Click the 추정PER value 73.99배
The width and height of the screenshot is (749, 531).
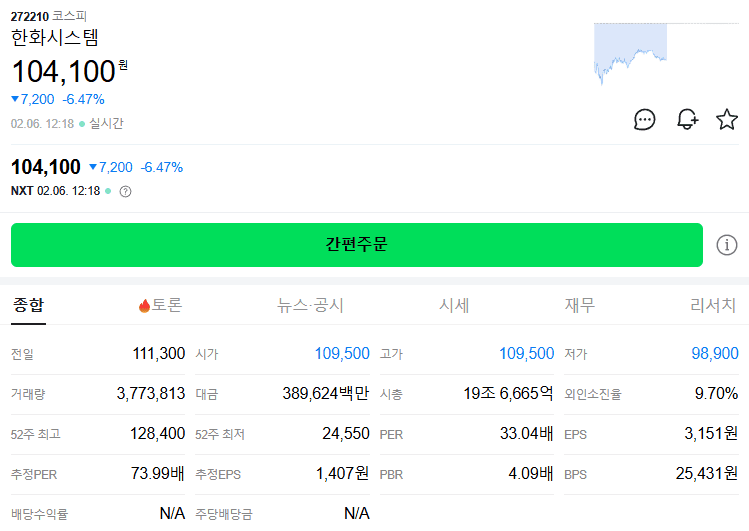pyautogui.click(x=158, y=474)
